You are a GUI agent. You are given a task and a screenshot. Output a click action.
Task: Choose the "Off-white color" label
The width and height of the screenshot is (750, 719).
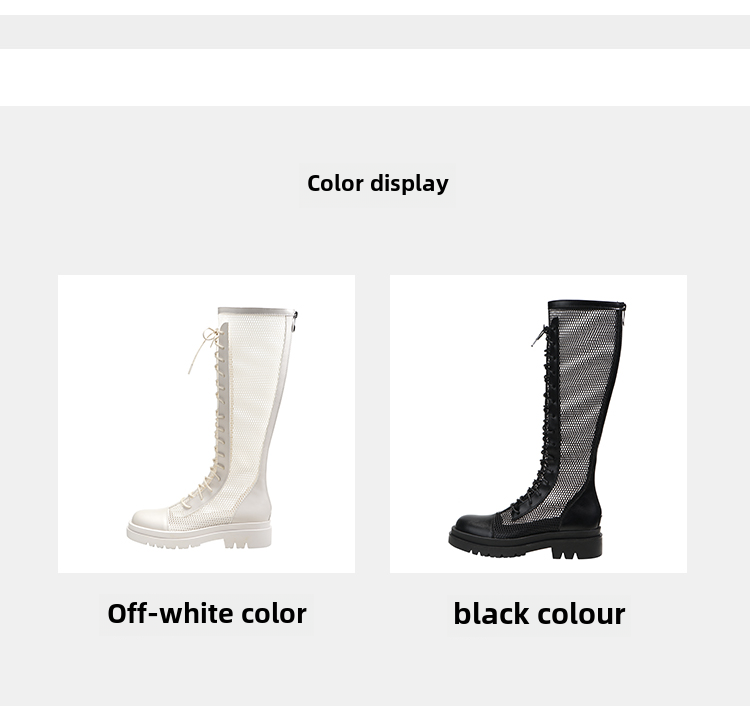pyautogui.click(x=207, y=613)
